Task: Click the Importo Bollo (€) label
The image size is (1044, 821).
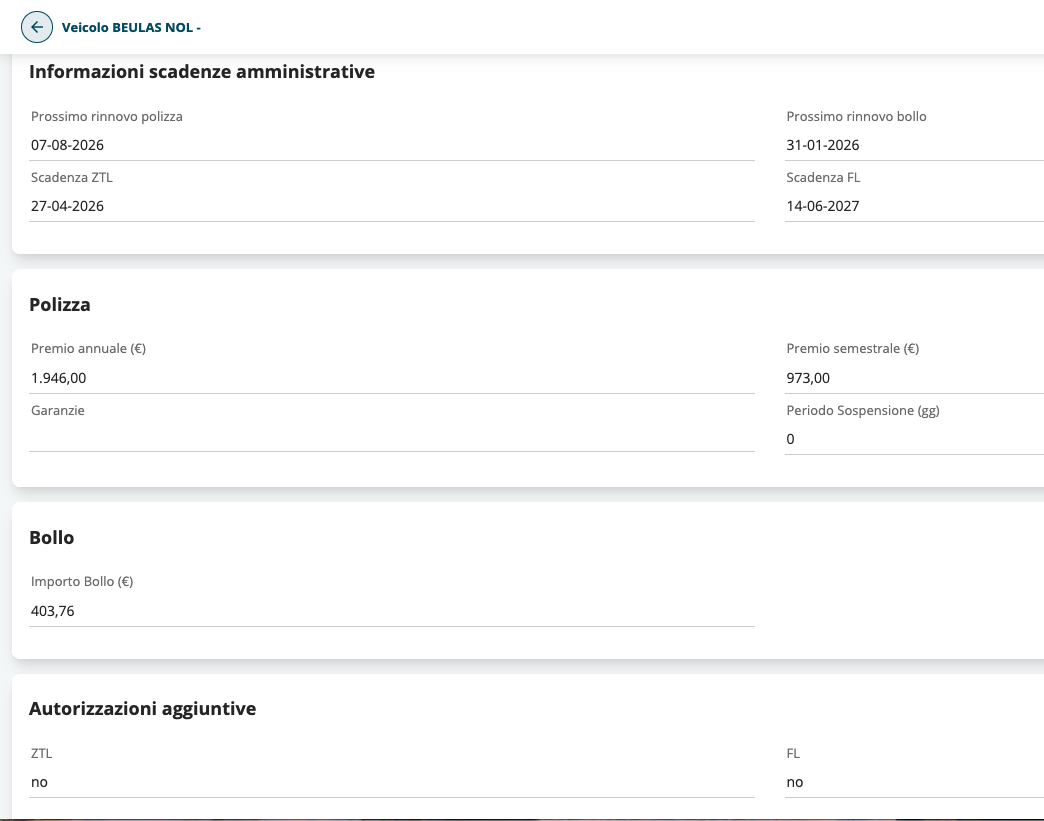Action: [82, 582]
